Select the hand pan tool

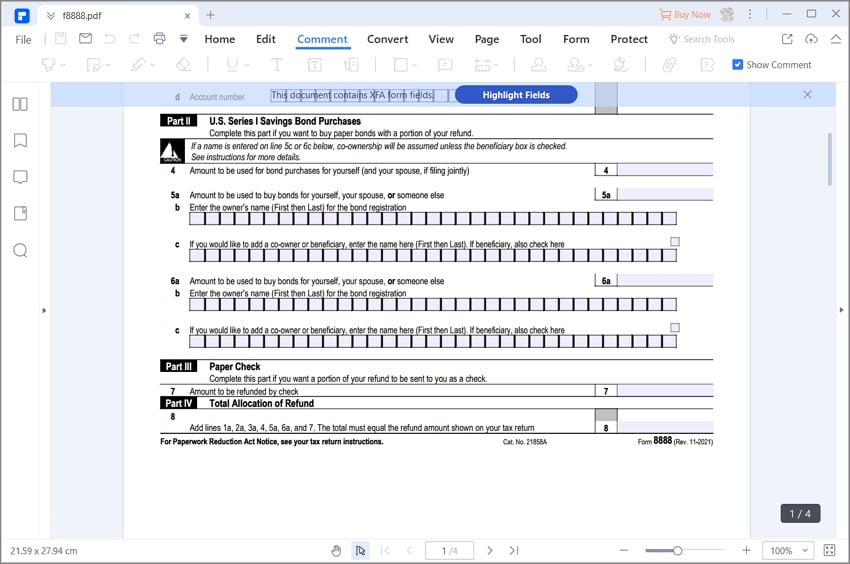pos(336,551)
